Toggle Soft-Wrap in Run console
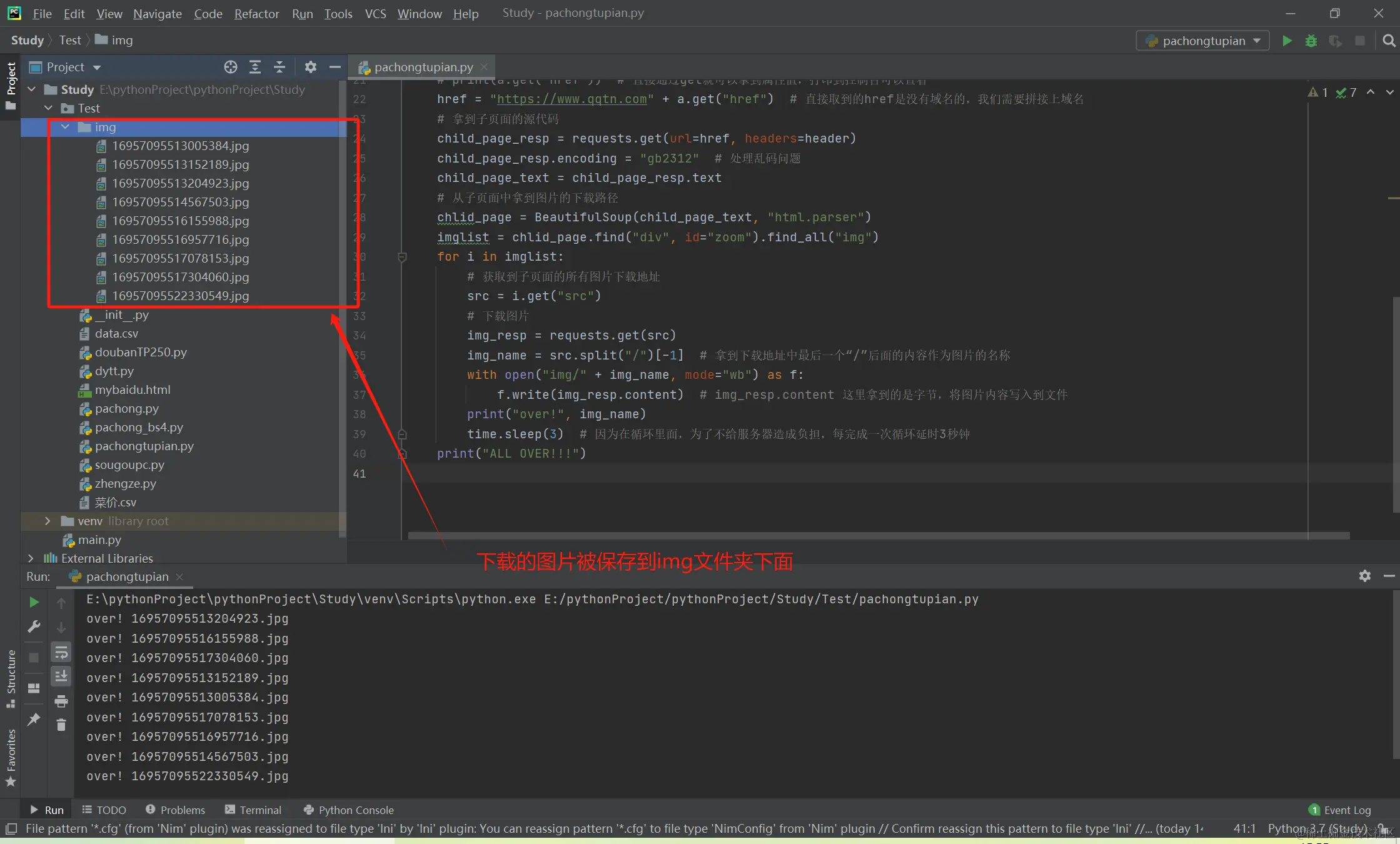This screenshot has height=844, width=1400. [61, 653]
